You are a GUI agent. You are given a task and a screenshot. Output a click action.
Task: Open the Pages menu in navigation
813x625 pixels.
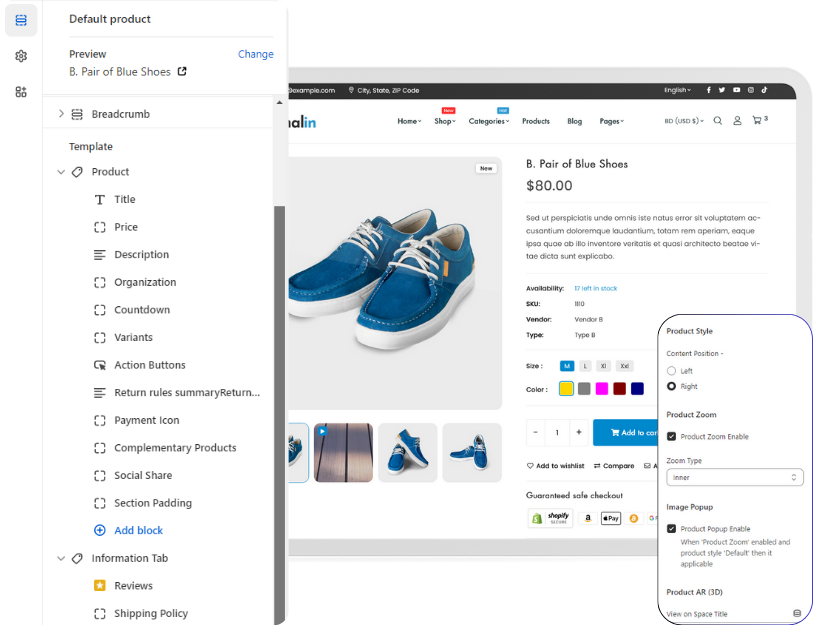click(612, 121)
